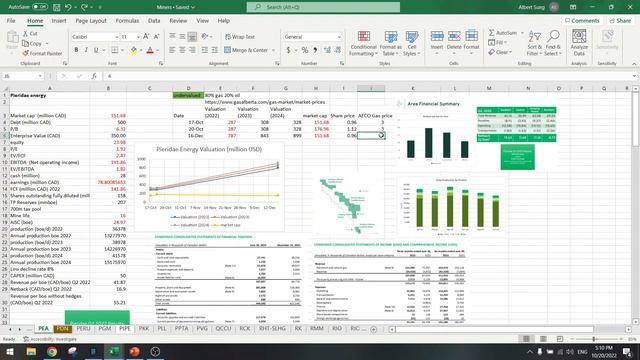Screen dimensions: 640x360
Task: Open the Formulas ribbon tab
Action: click(127, 20)
